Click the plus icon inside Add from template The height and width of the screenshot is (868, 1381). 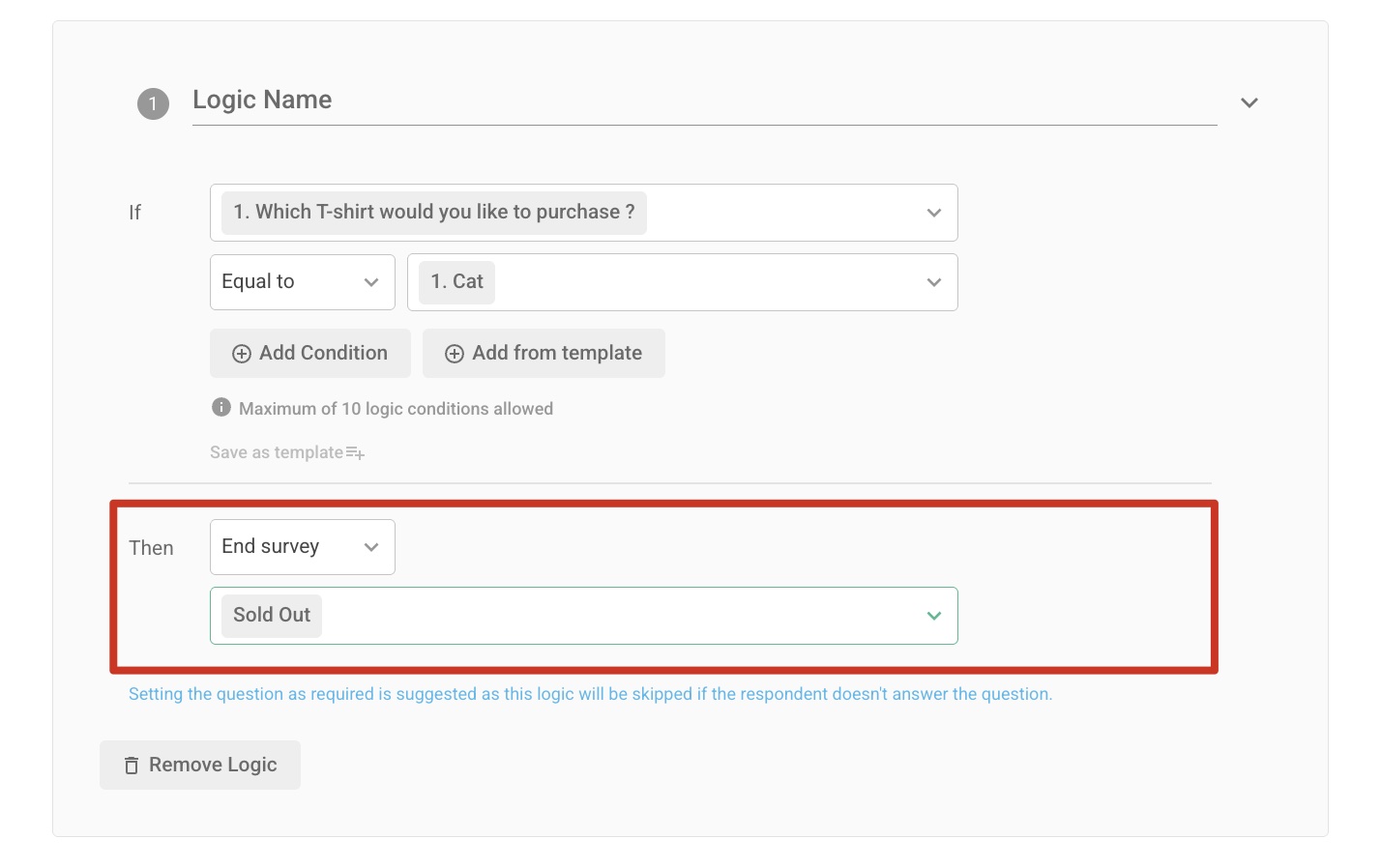coord(455,354)
